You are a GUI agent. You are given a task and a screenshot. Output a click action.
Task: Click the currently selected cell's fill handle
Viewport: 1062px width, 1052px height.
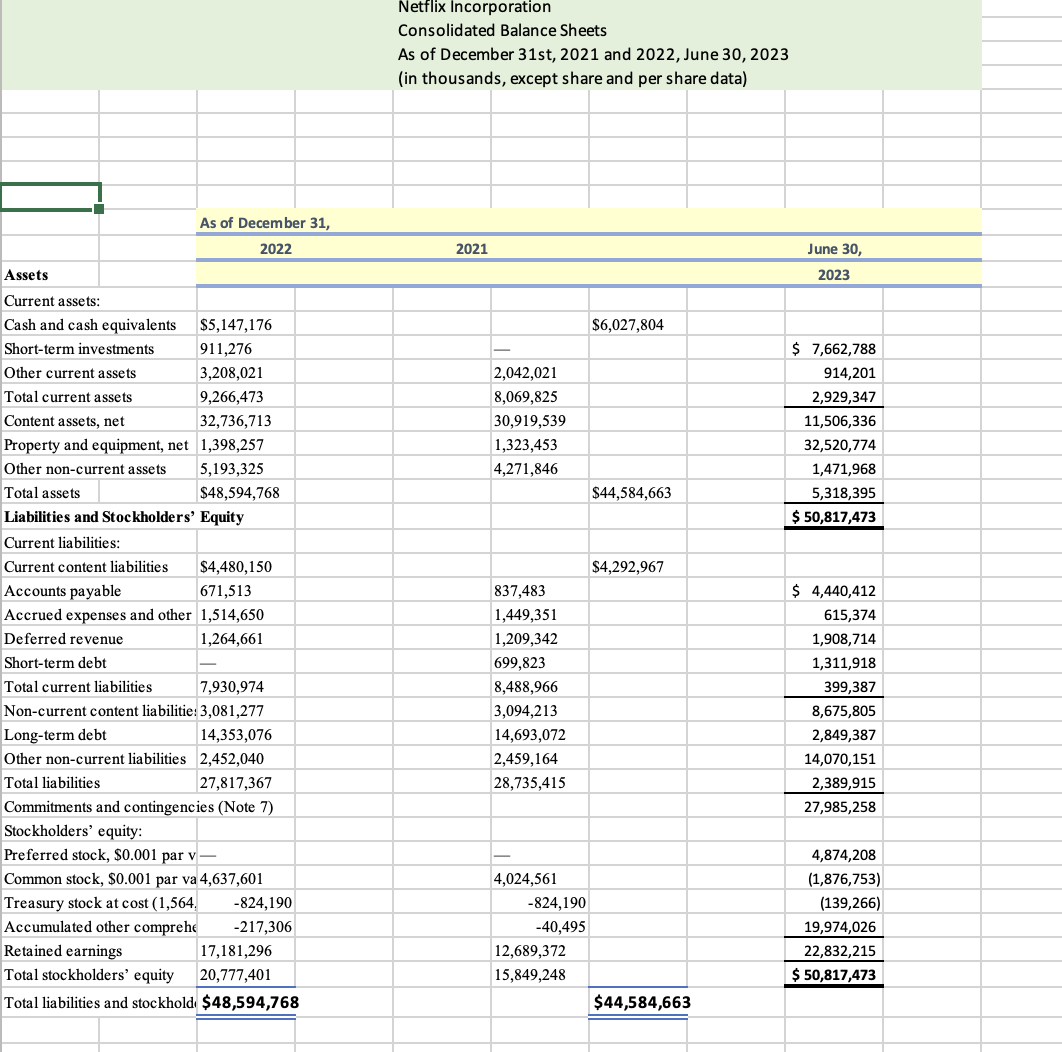(97, 208)
